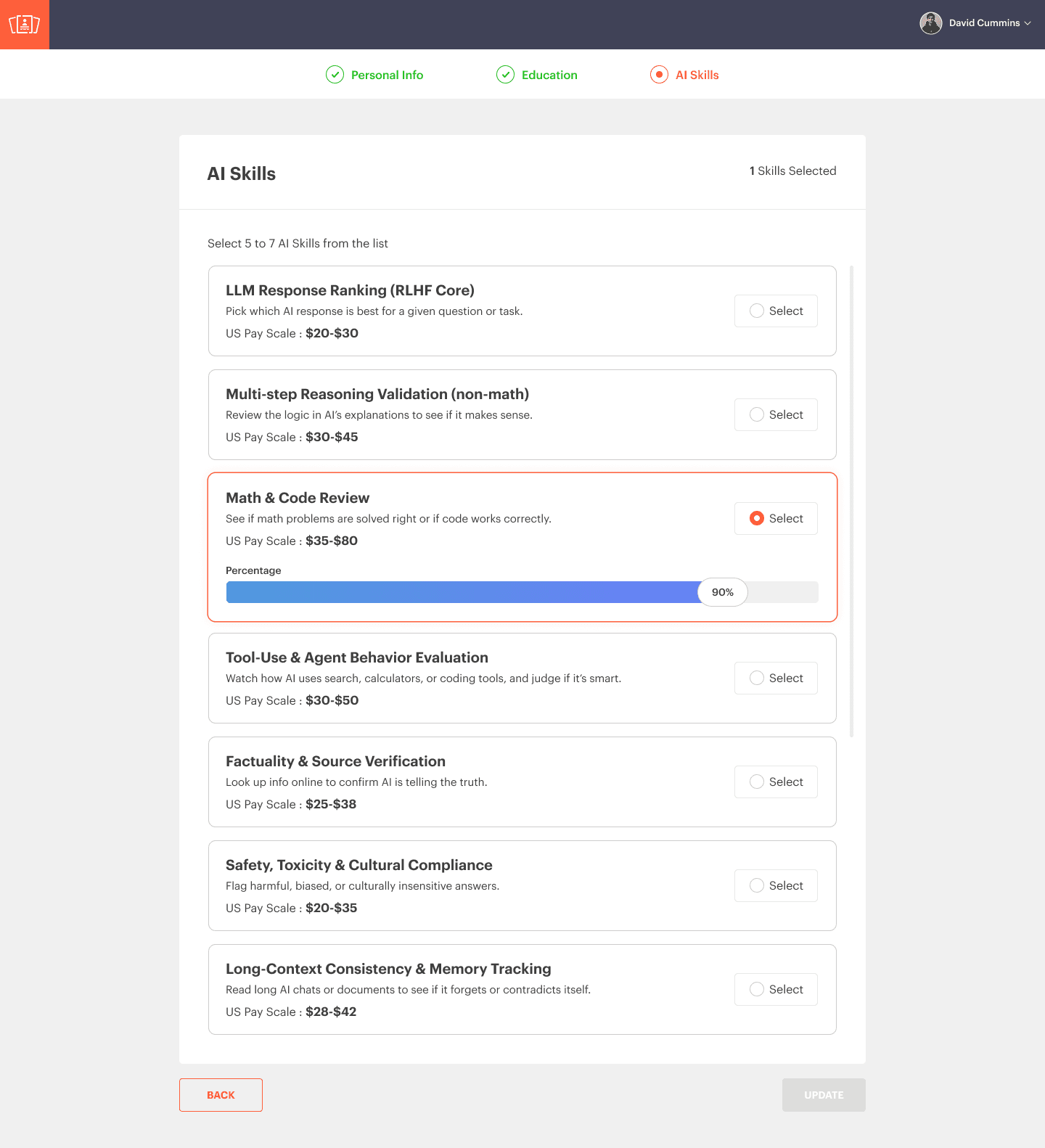Go to the Personal Info step

click(x=387, y=75)
